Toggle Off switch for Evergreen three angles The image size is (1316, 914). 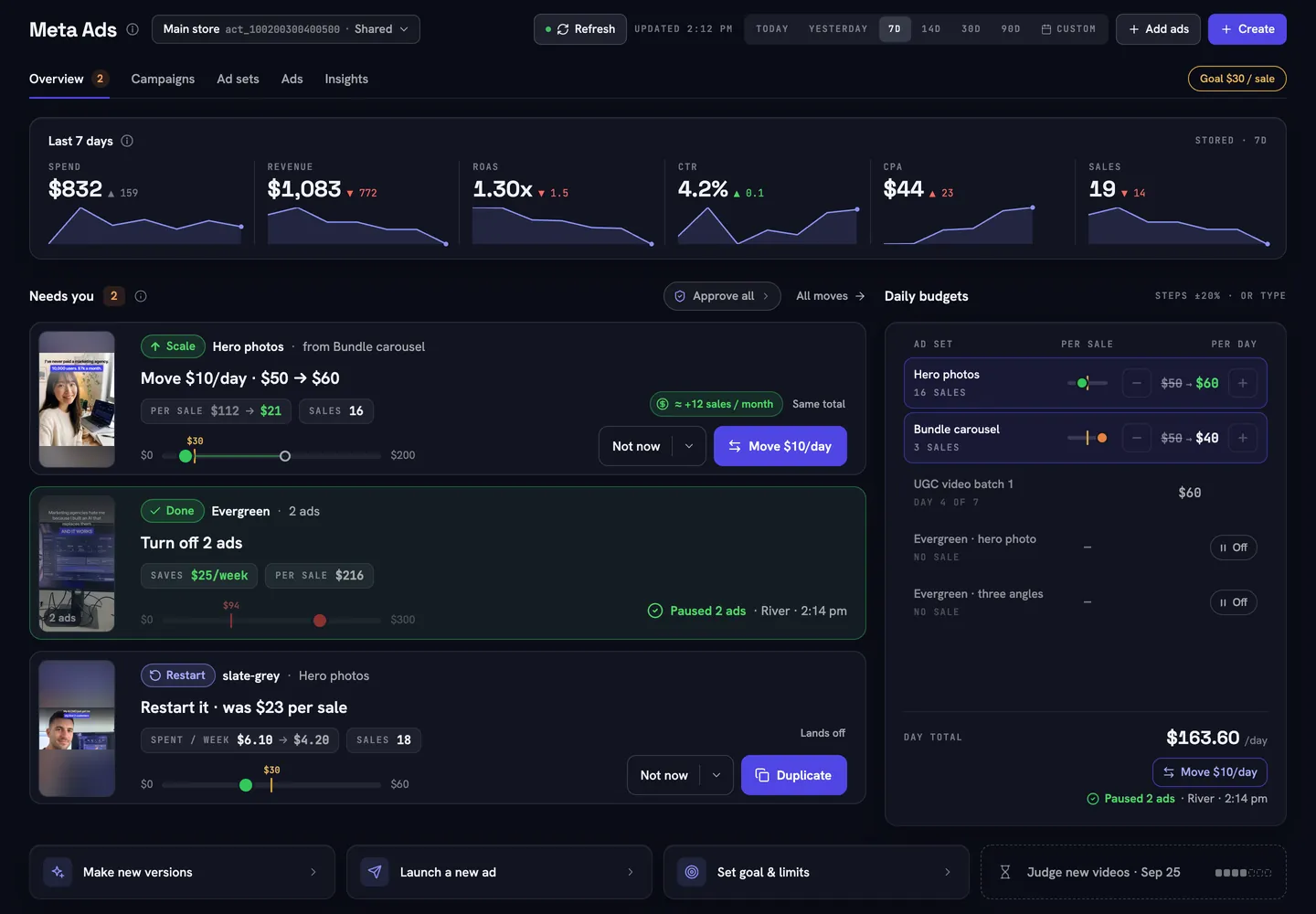tap(1234, 602)
